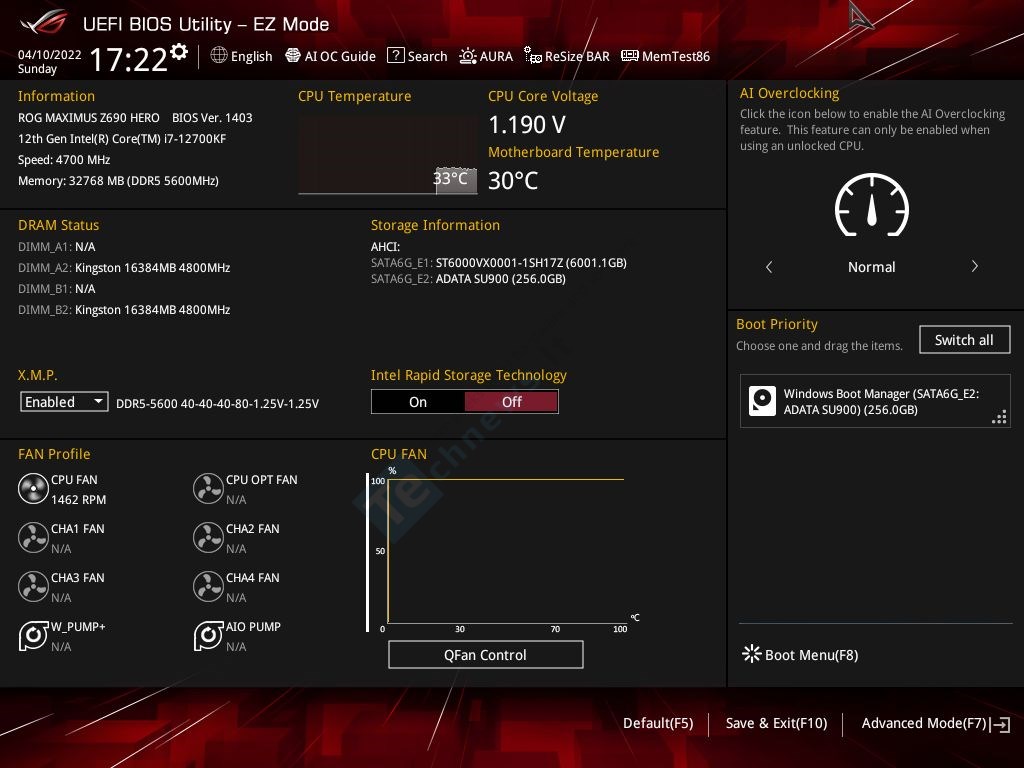Click the globe icon beside English

(219, 56)
